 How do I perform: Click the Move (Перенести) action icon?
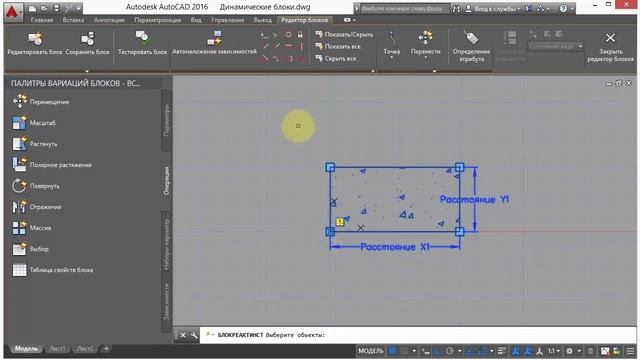pos(425,38)
